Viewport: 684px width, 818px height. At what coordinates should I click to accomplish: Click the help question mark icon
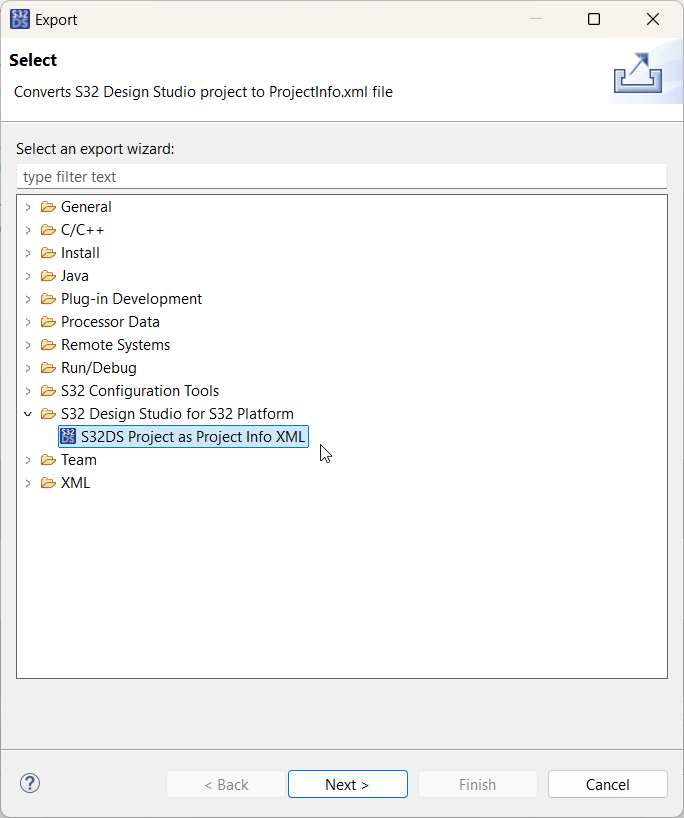click(x=30, y=783)
